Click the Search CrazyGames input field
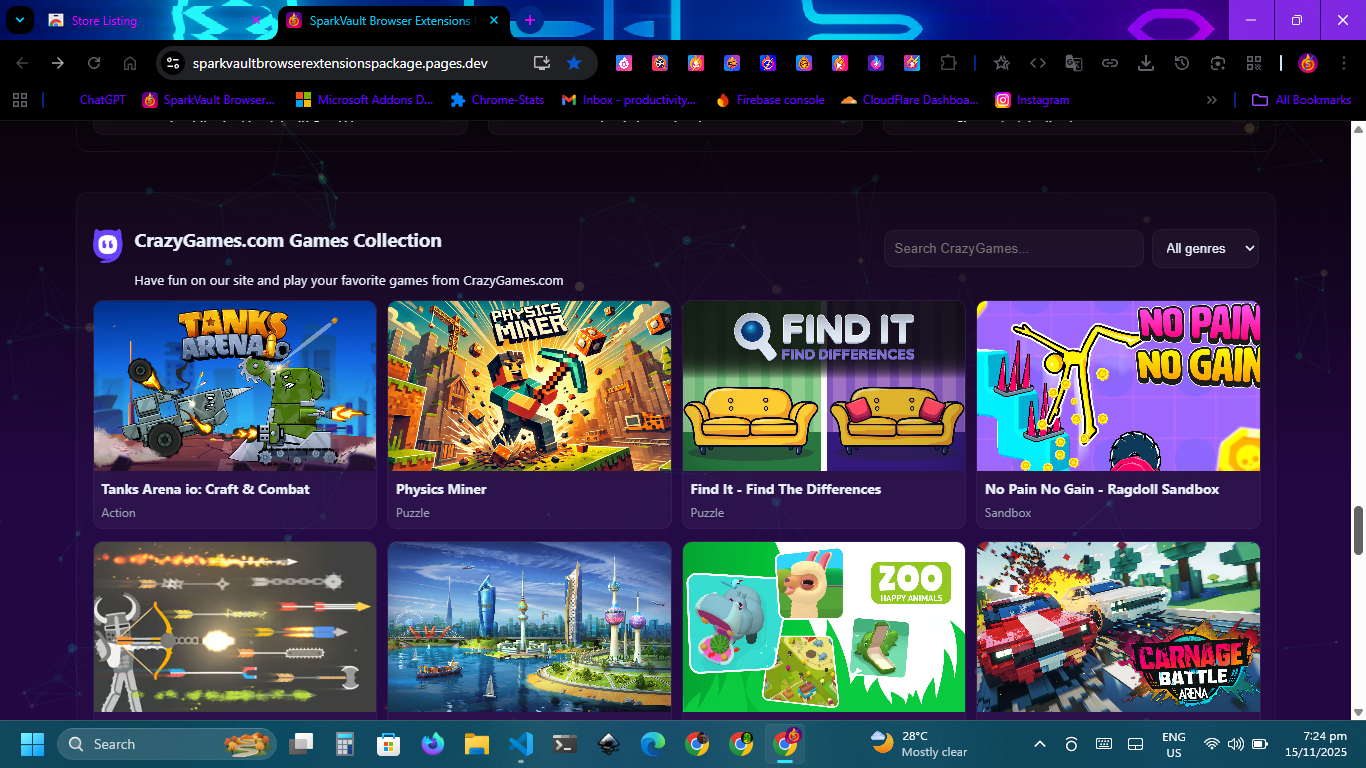Image resolution: width=1366 pixels, height=768 pixels. click(x=1013, y=248)
